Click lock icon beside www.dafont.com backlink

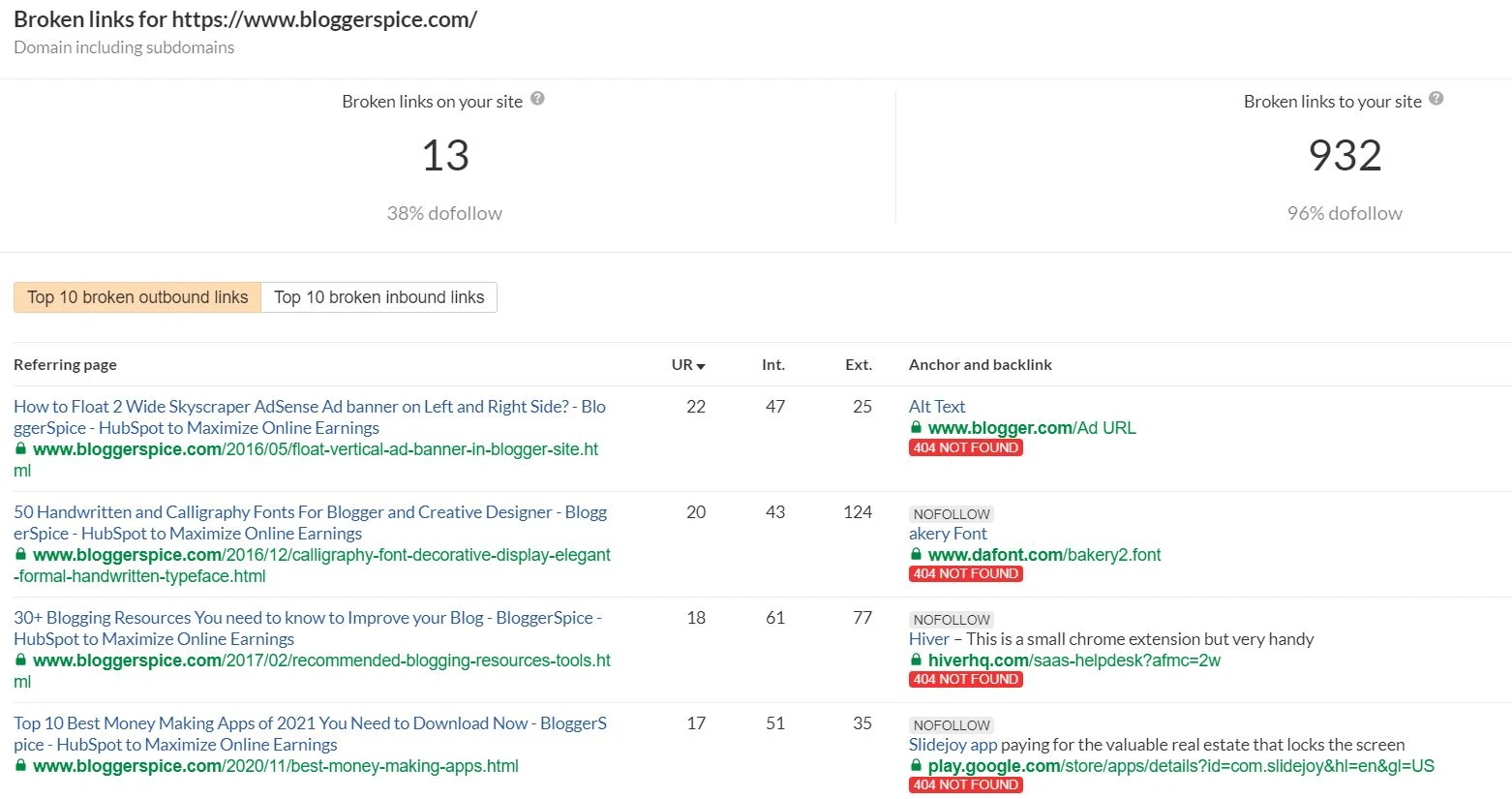click(916, 555)
